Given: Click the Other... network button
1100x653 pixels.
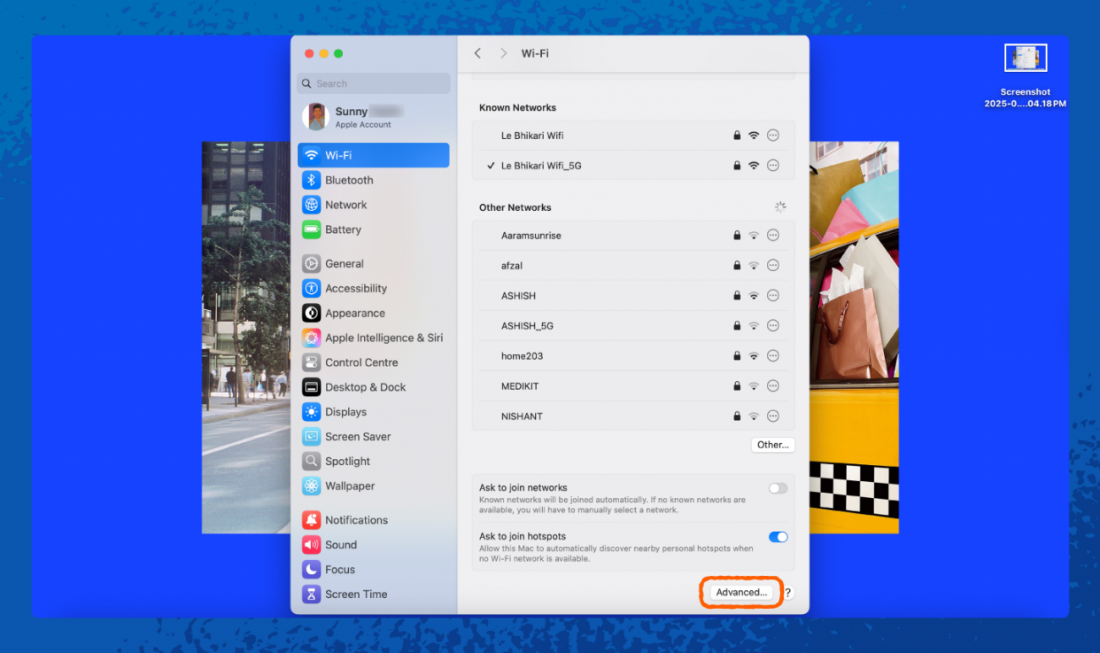Looking at the screenshot, I should click(773, 445).
